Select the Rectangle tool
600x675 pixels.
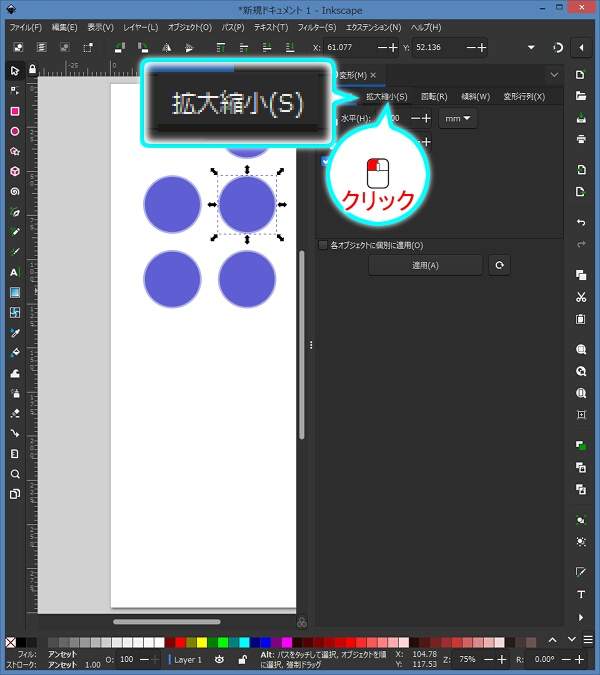pos(15,111)
